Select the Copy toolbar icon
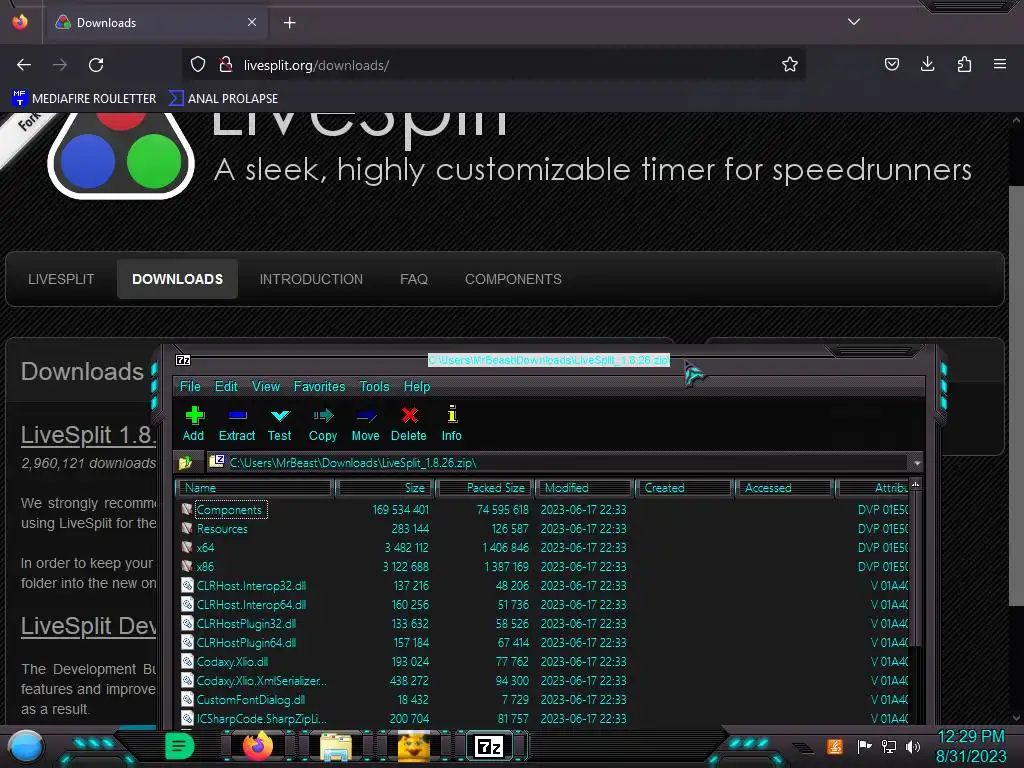The height and width of the screenshot is (768, 1024). click(323, 424)
